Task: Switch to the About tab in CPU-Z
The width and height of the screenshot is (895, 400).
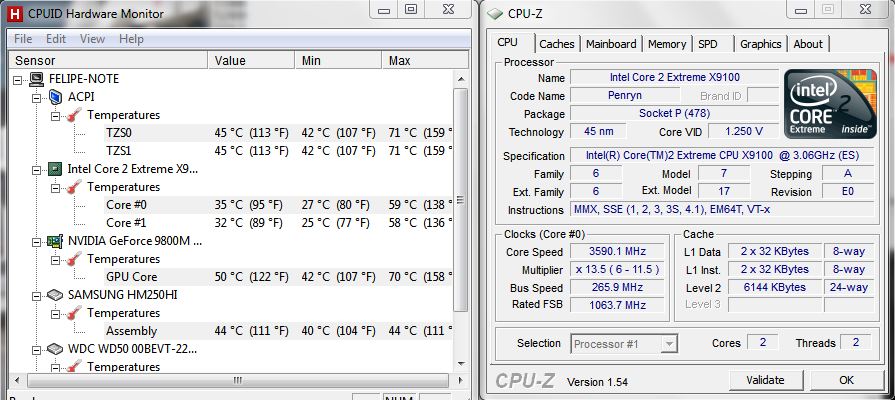Action: 808,44
